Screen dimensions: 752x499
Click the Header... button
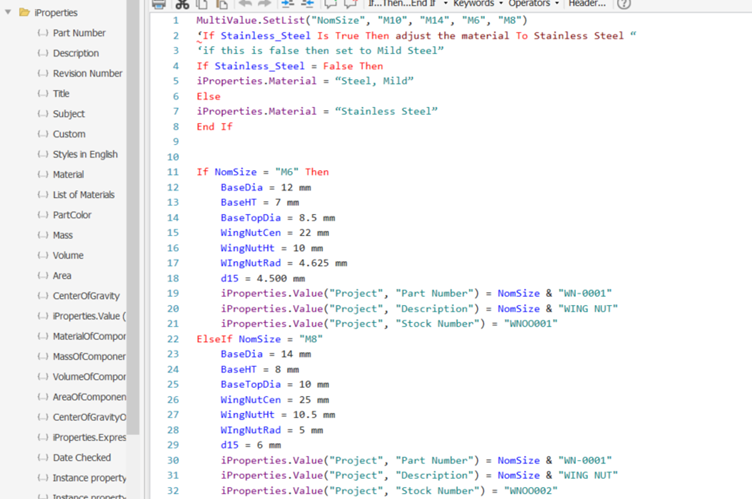click(587, 3)
